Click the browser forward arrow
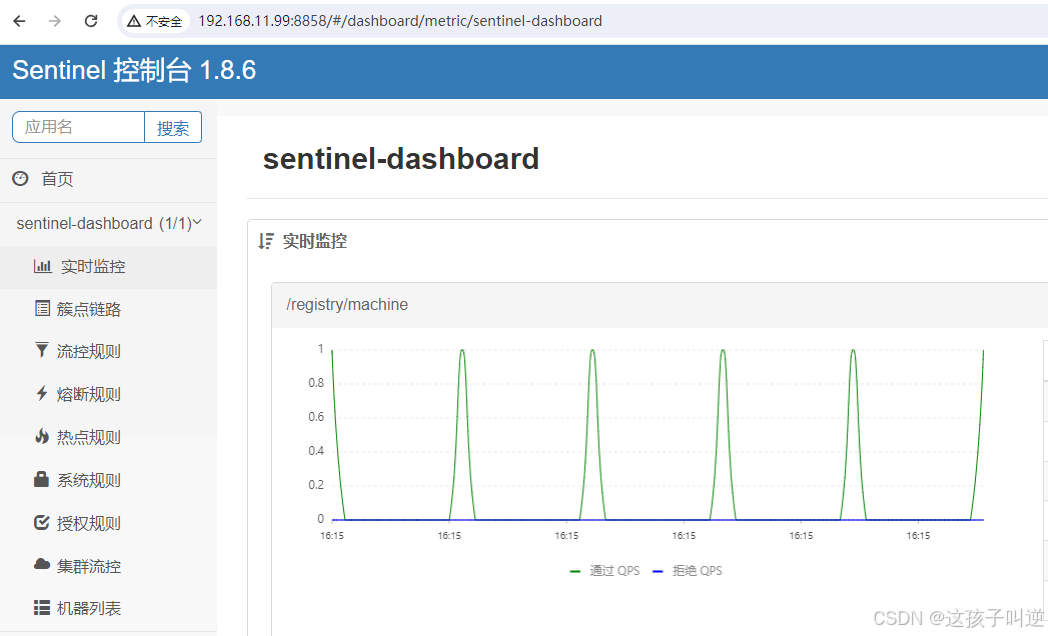 pos(55,21)
